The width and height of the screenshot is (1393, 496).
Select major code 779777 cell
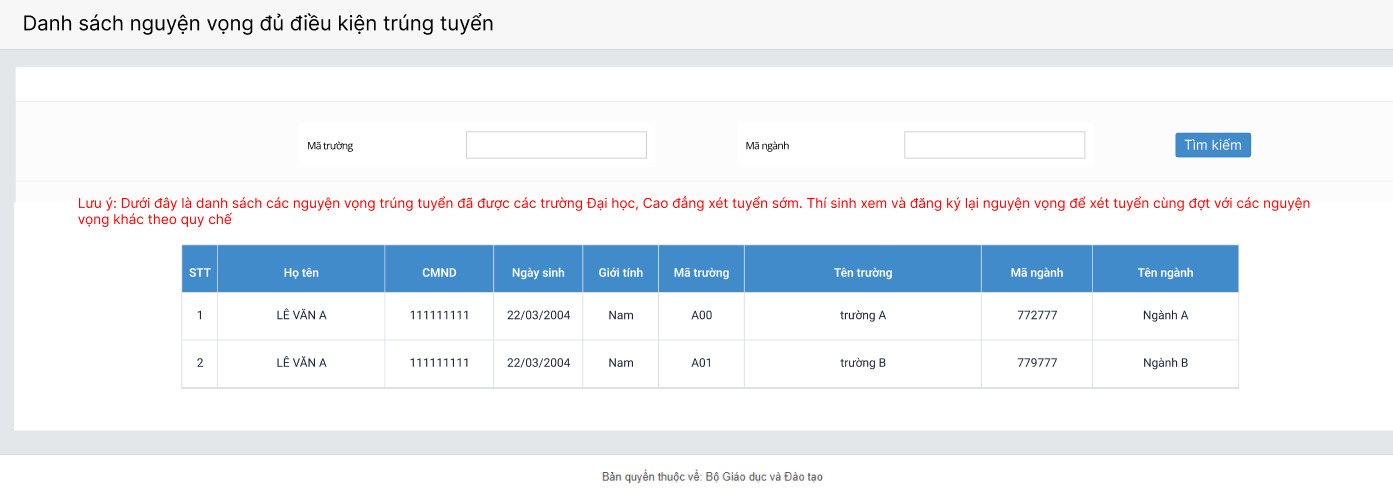coord(1036,363)
